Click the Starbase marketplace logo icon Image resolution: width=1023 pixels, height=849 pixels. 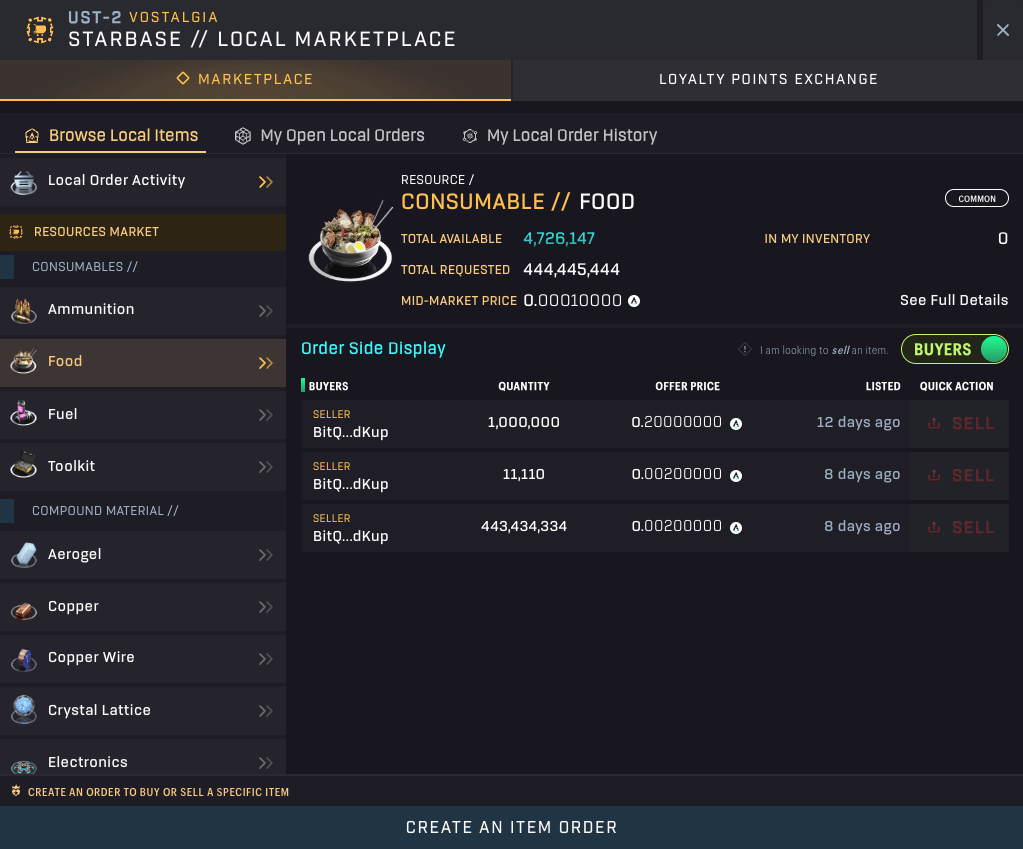click(x=40, y=30)
